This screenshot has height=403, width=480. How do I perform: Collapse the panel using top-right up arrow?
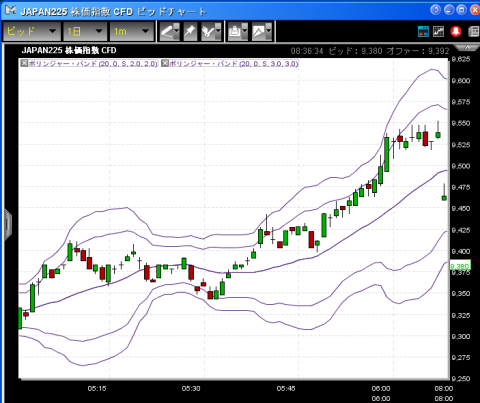467,48
